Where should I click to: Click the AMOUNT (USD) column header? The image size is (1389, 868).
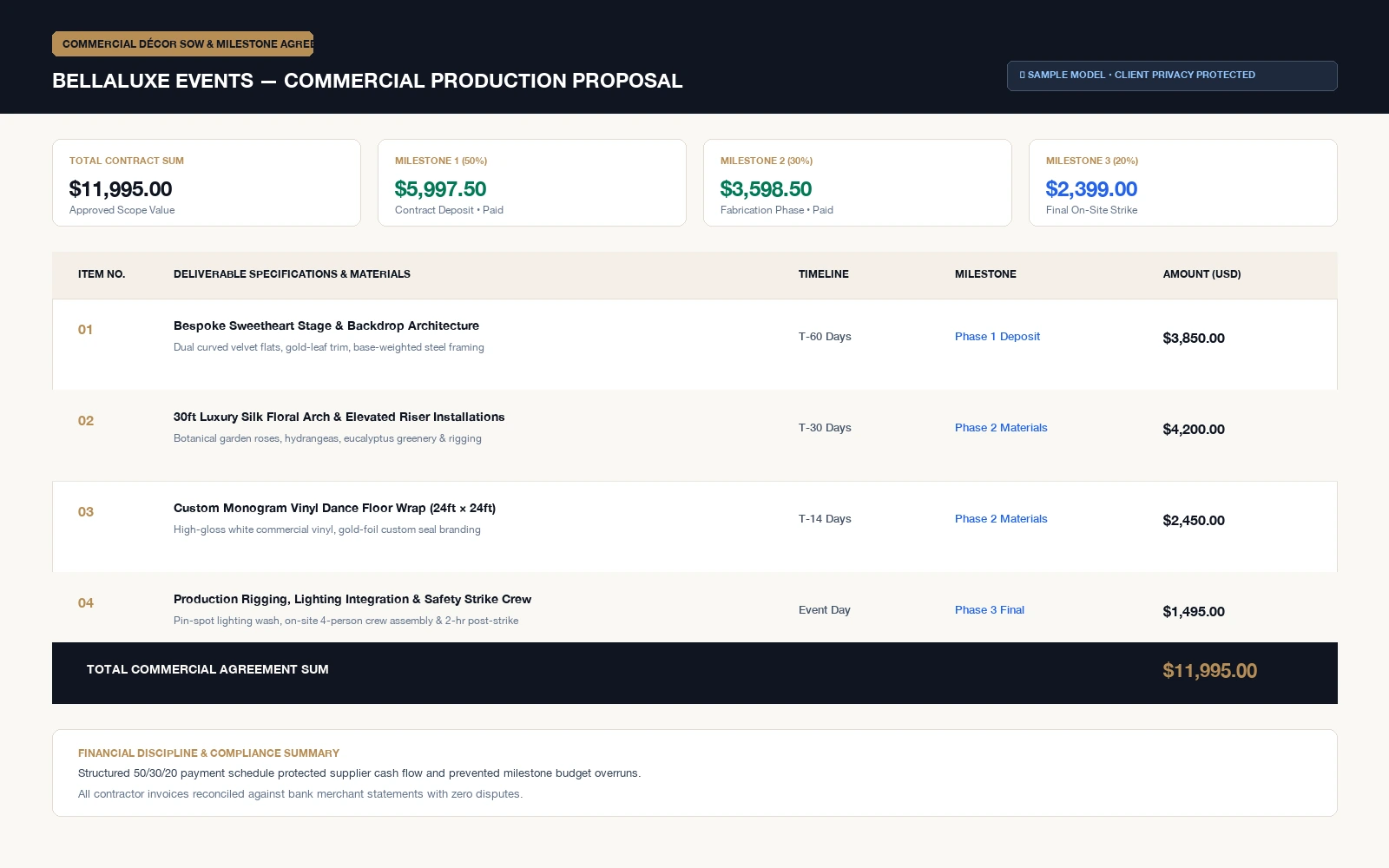tap(1201, 274)
